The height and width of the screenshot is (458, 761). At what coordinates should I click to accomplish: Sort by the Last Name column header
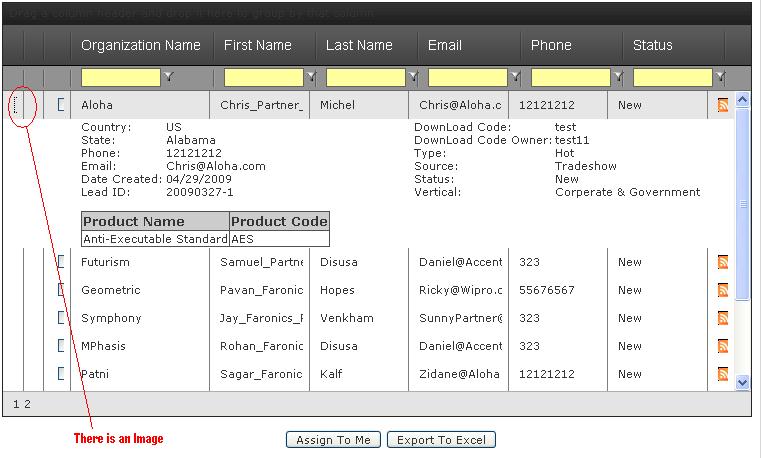pyautogui.click(x=359, y=45)
